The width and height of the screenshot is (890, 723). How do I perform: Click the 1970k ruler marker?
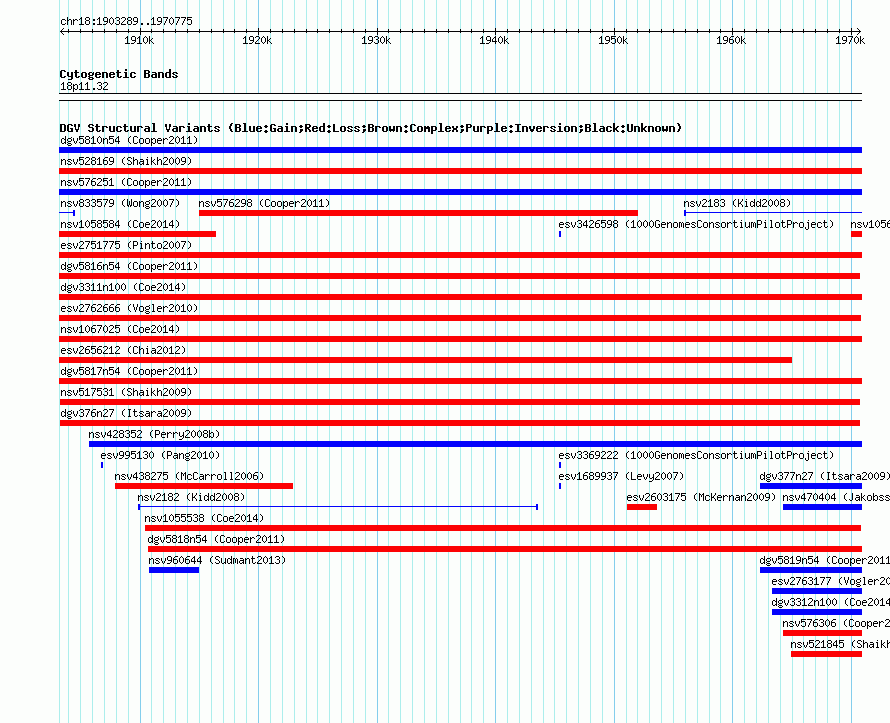850,40
